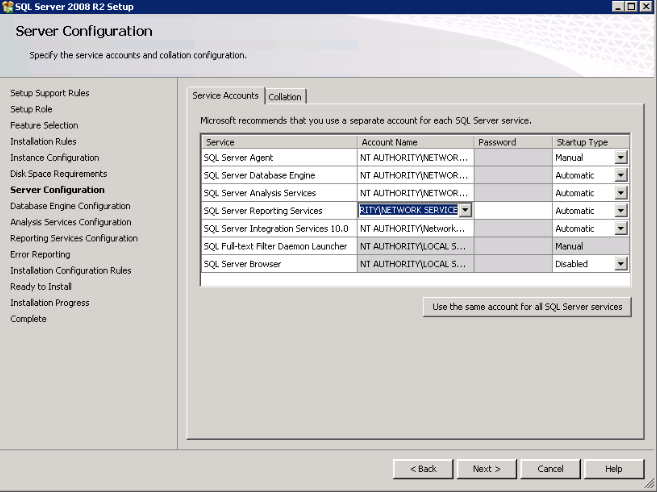The image size is (657, 492).
Task: Click Instance Configuration step
Action: tap(55, 158)
